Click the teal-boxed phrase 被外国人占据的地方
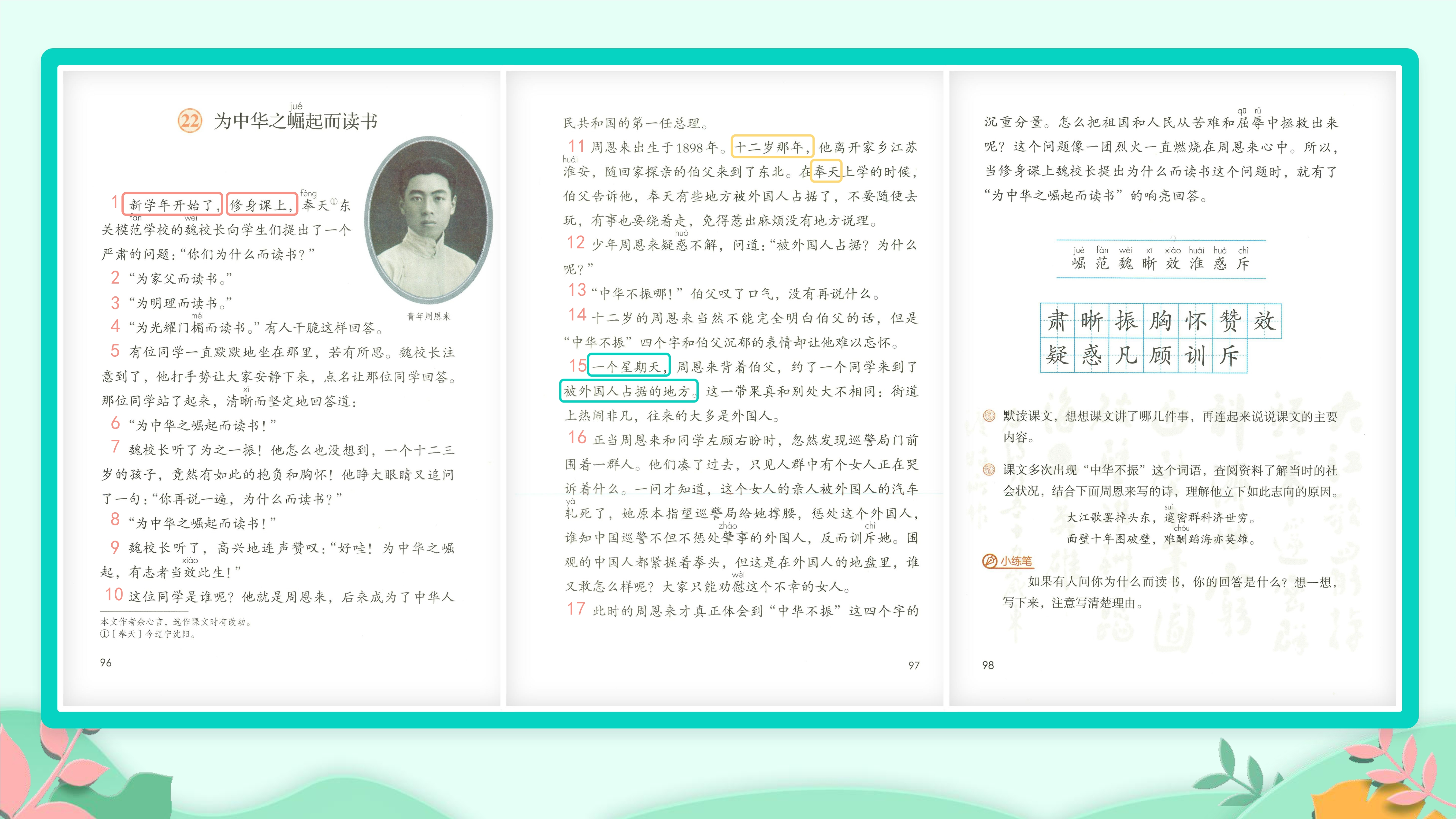This screenshot has height=819, width=1456. click(629, 391)
